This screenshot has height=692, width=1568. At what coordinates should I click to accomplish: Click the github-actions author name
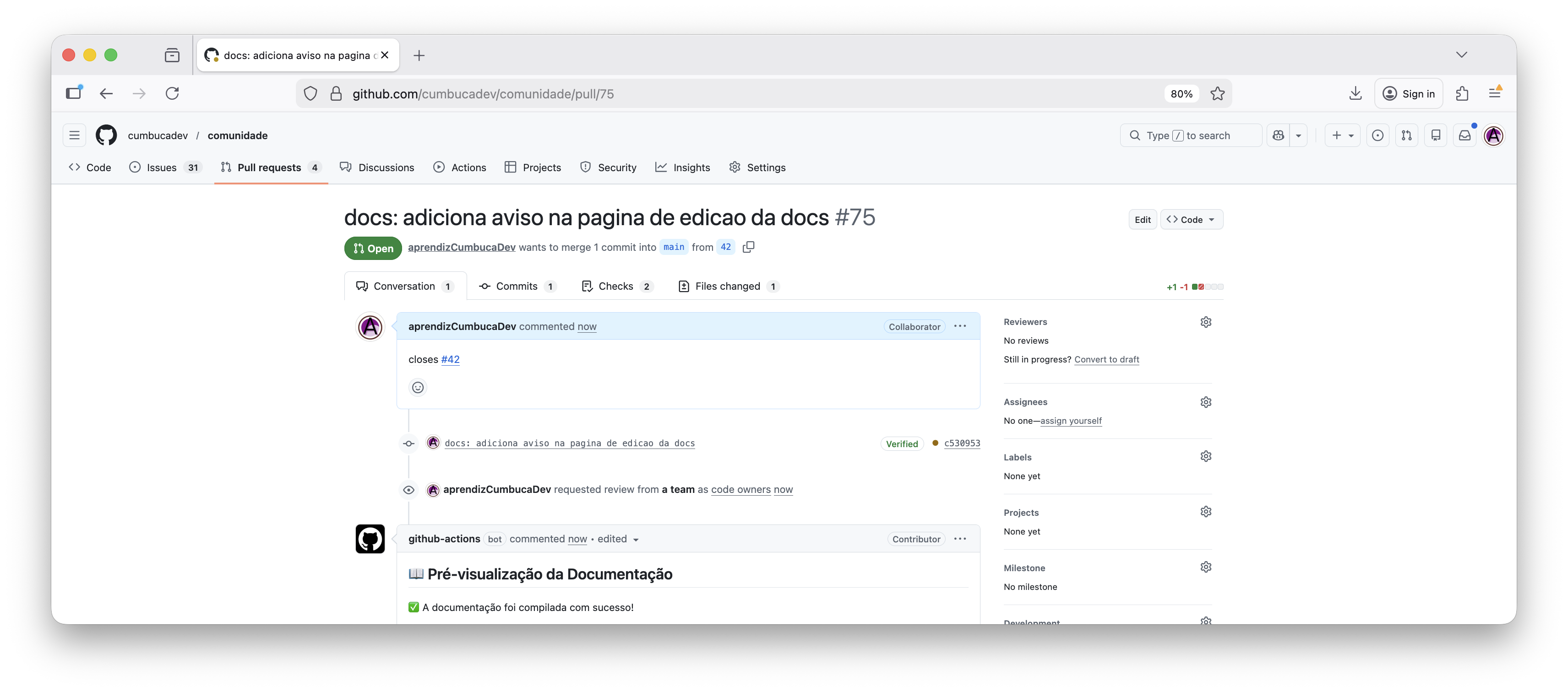444,539
